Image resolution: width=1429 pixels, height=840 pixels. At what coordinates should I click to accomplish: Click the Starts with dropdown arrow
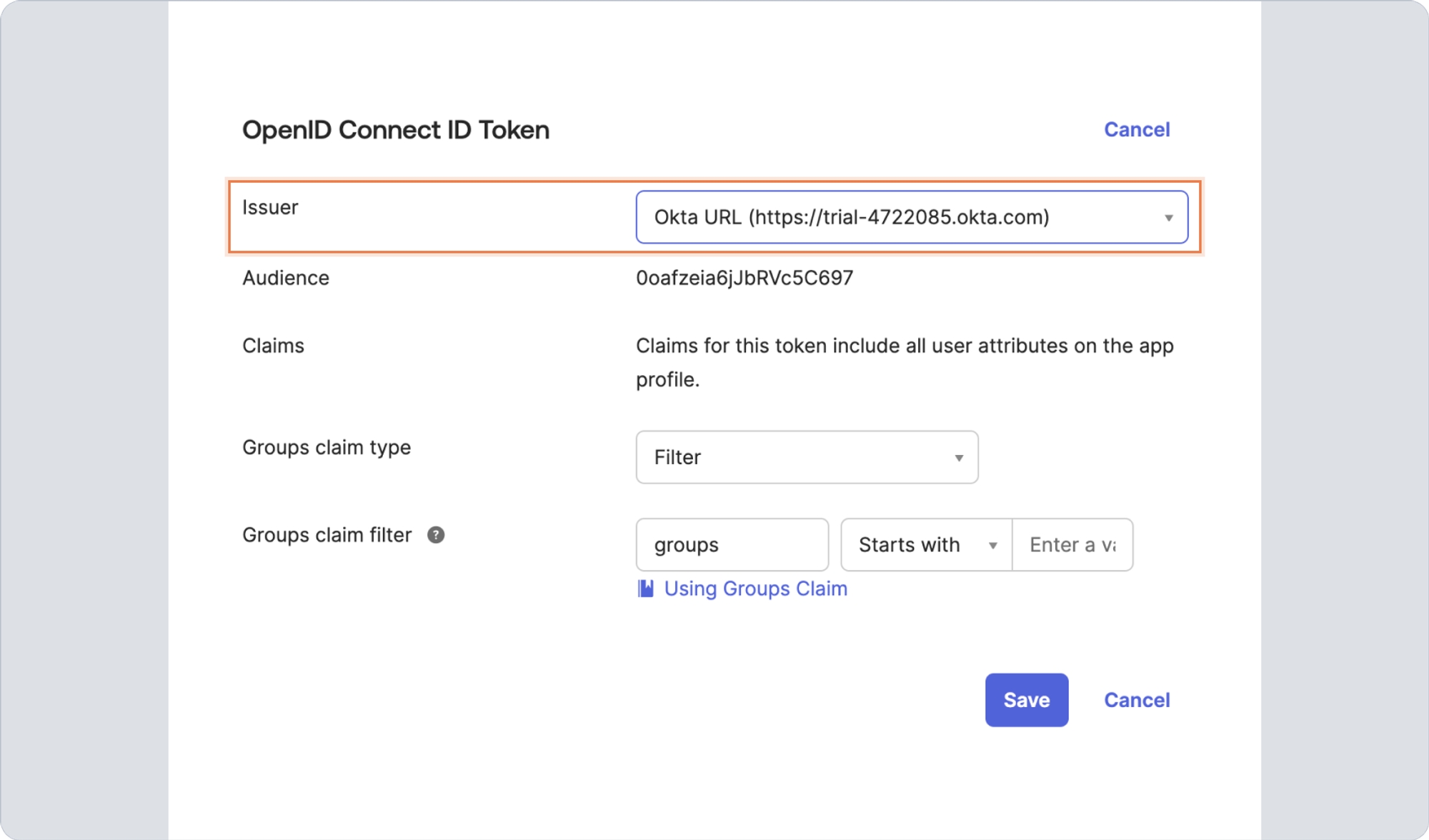click(992, 546)
